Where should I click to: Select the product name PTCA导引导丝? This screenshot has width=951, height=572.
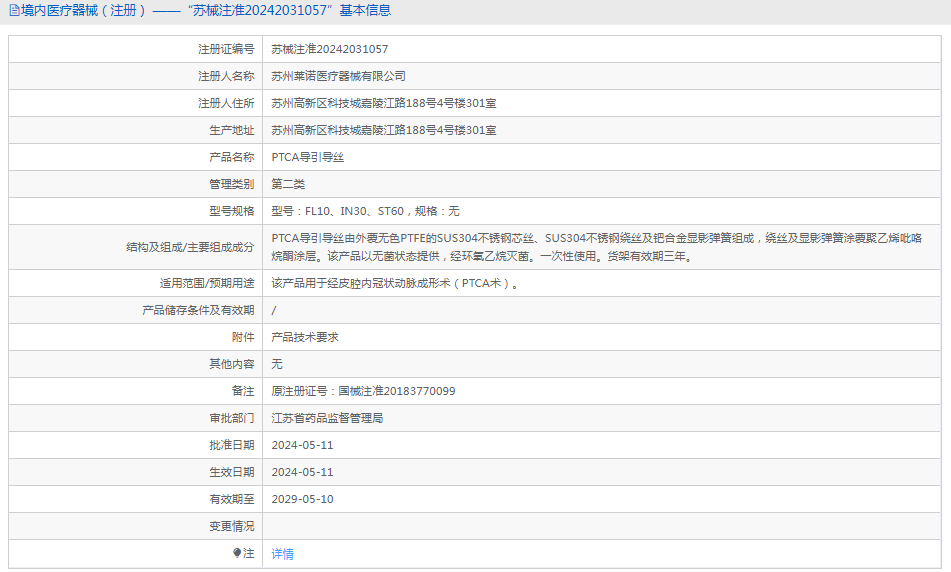pyautogui.click(x=307, y=157)
